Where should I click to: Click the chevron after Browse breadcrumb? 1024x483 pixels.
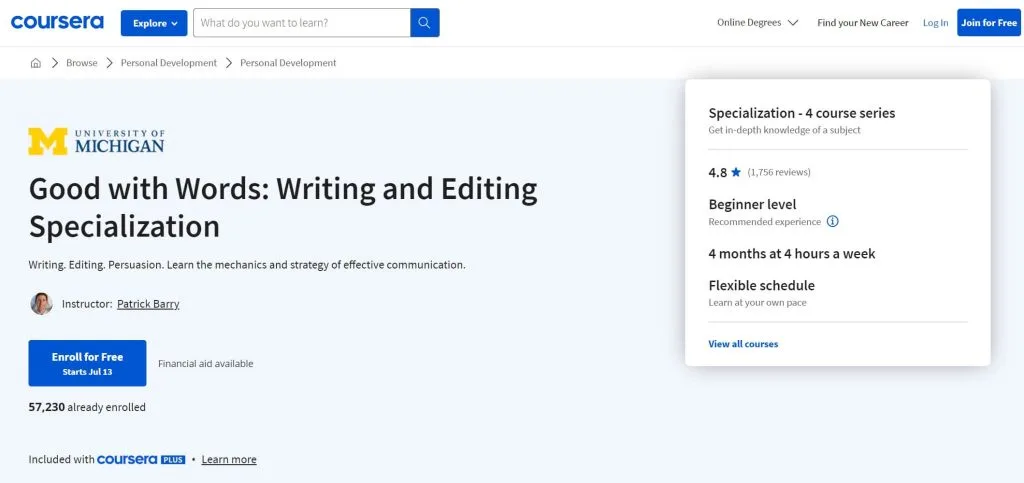109,63
